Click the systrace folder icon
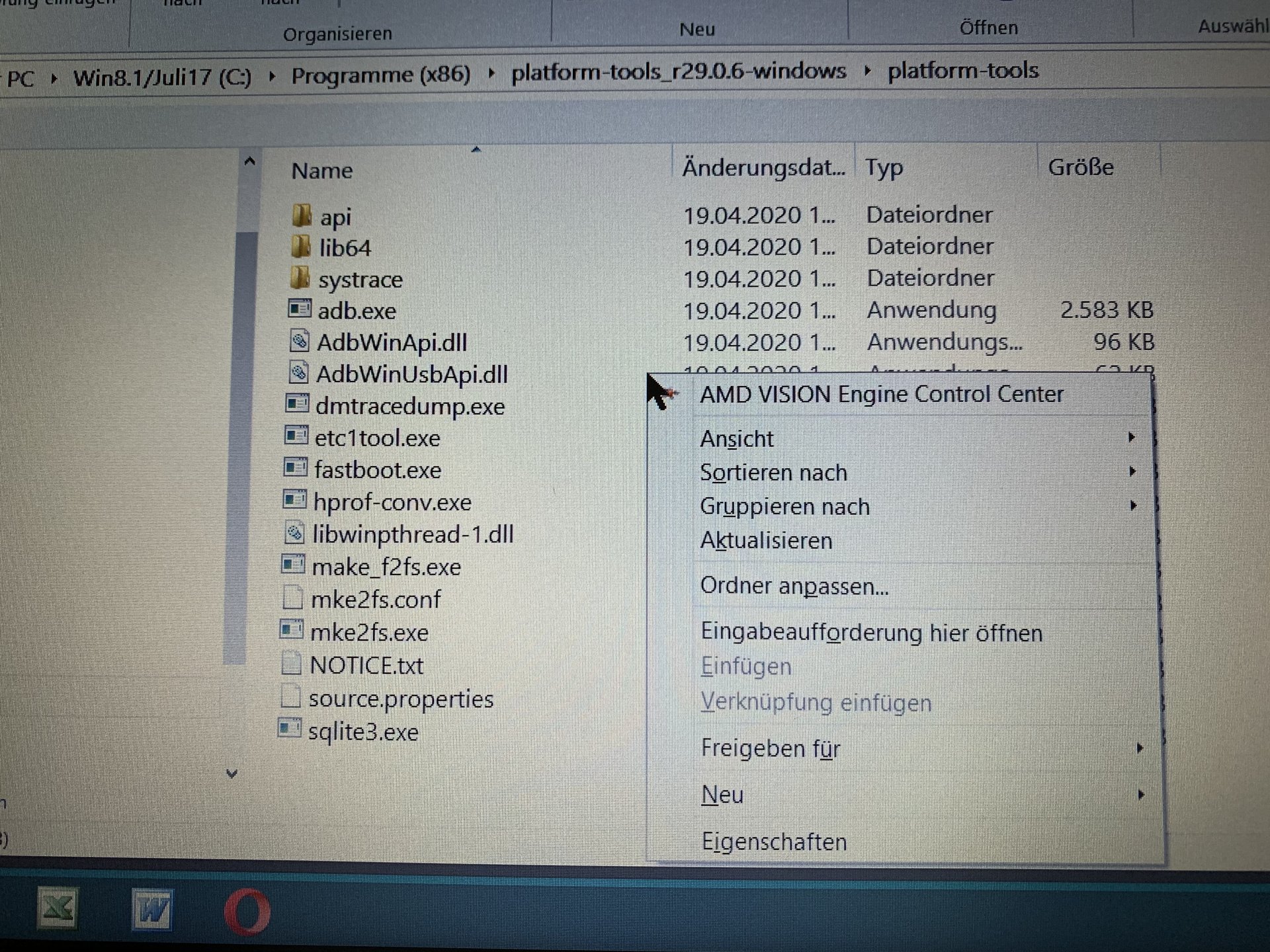This screenshot has width=1270, height=952. [300, 278]
